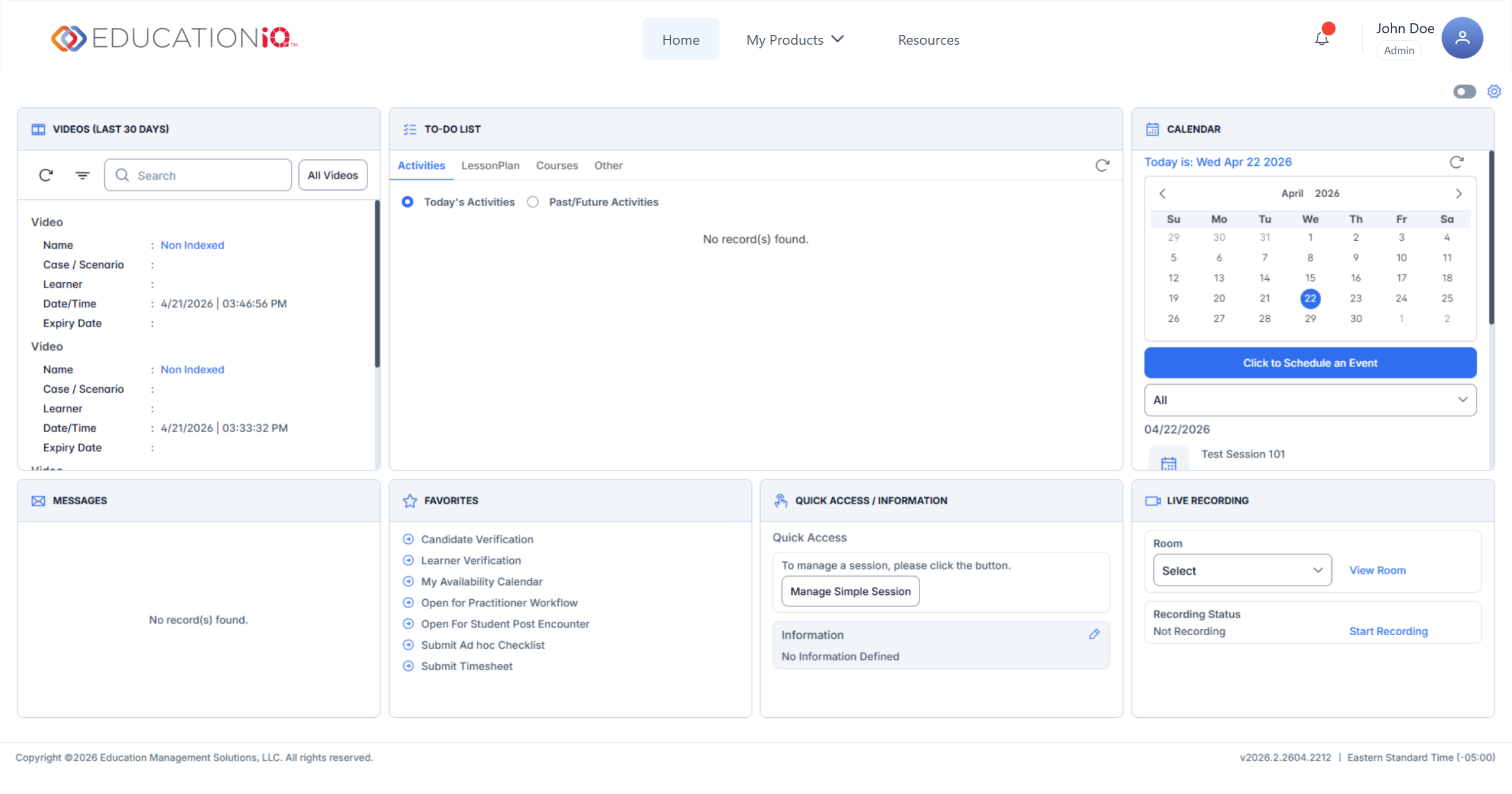Open the calendar All filter dropdown
Image resolution: width=1512 pixels, height=794 pixels.
(1310, 400)
